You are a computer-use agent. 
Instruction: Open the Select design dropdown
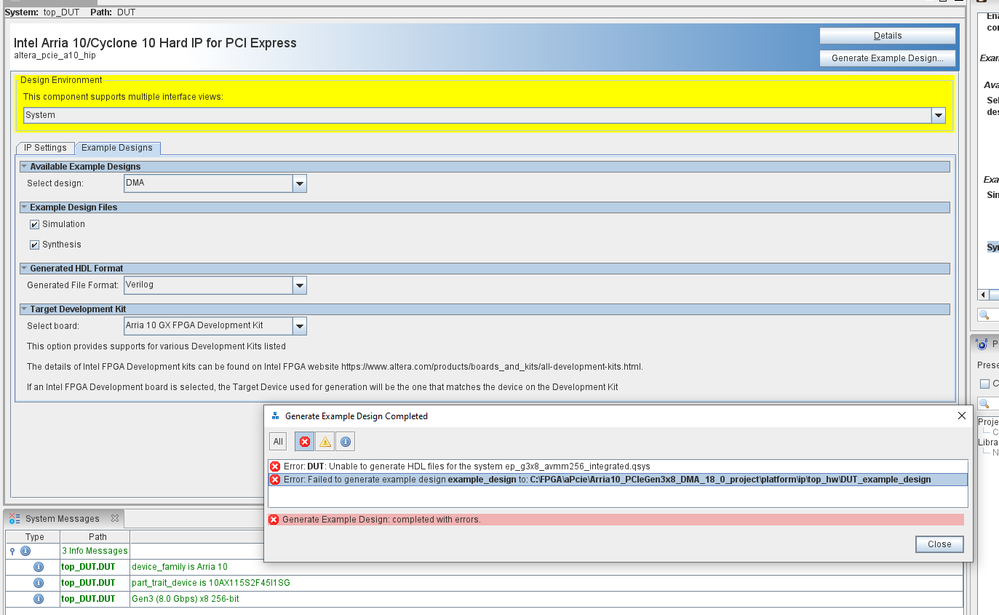tap(299, 184)
